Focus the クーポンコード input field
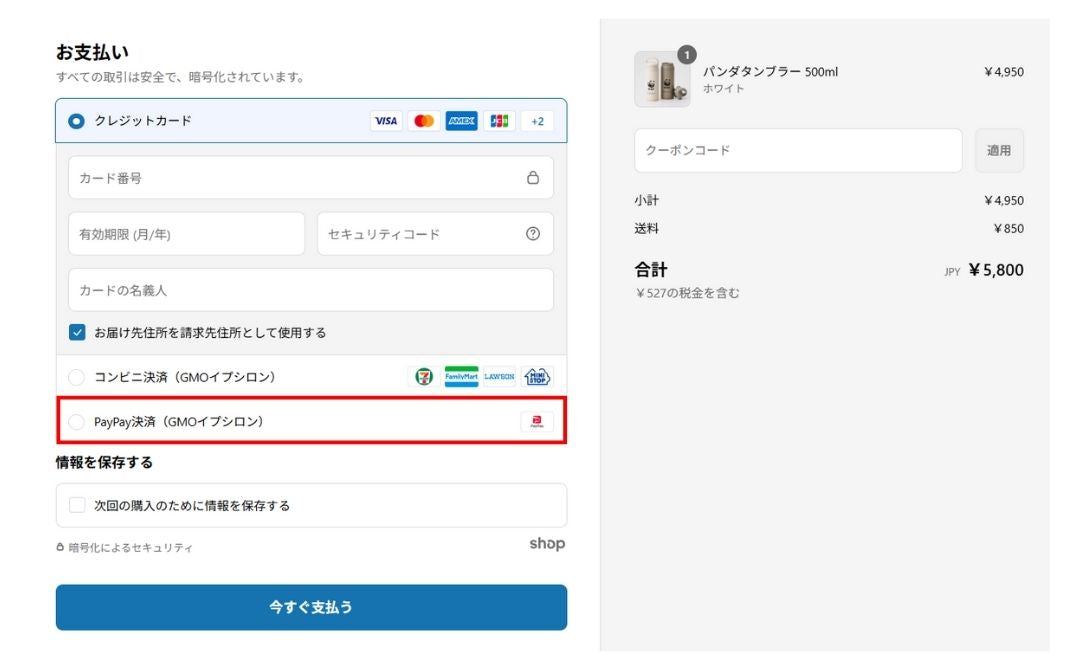1080x670 pixels. coord(798,150)
